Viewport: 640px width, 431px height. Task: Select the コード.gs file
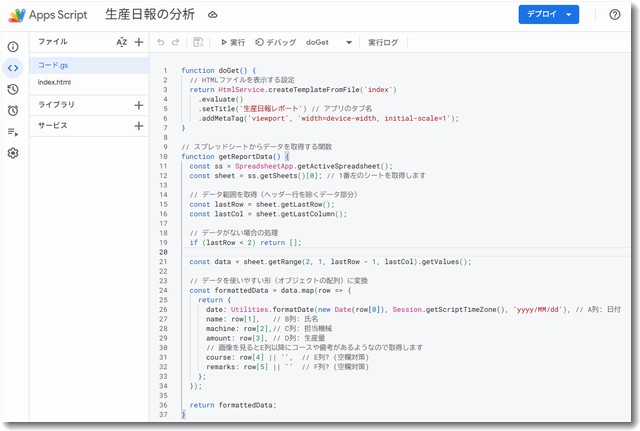coord(54,65)
